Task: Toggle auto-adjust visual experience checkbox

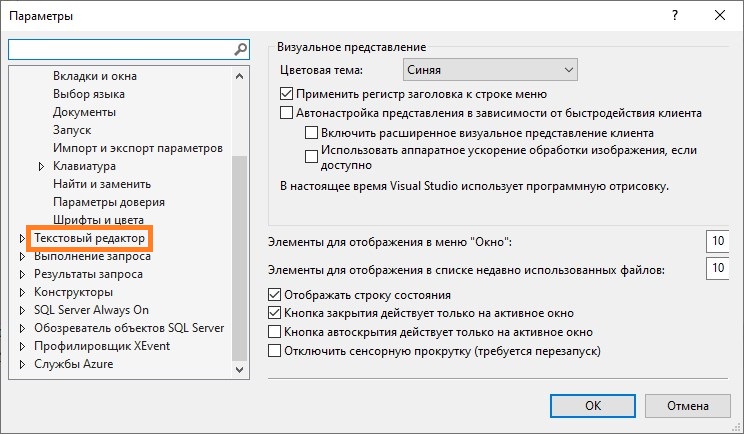Action: click(x=288, y=113)
